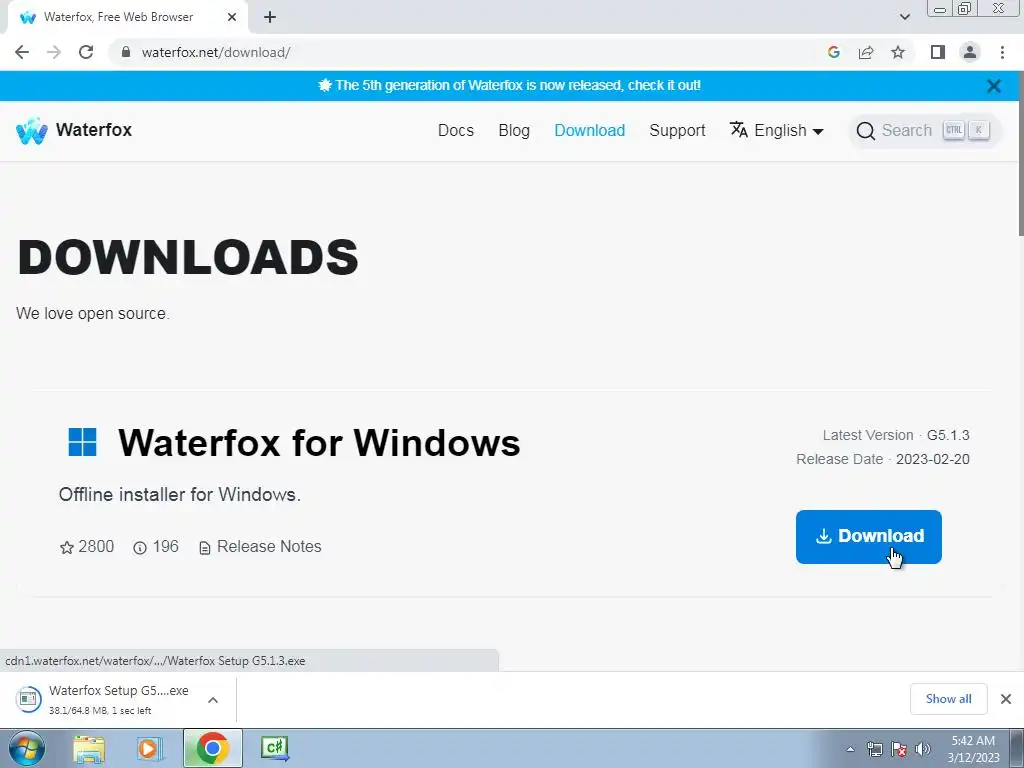Click the Windows logo next to heading
Screen dimensions: 1024x768
[x=82, y=442]
